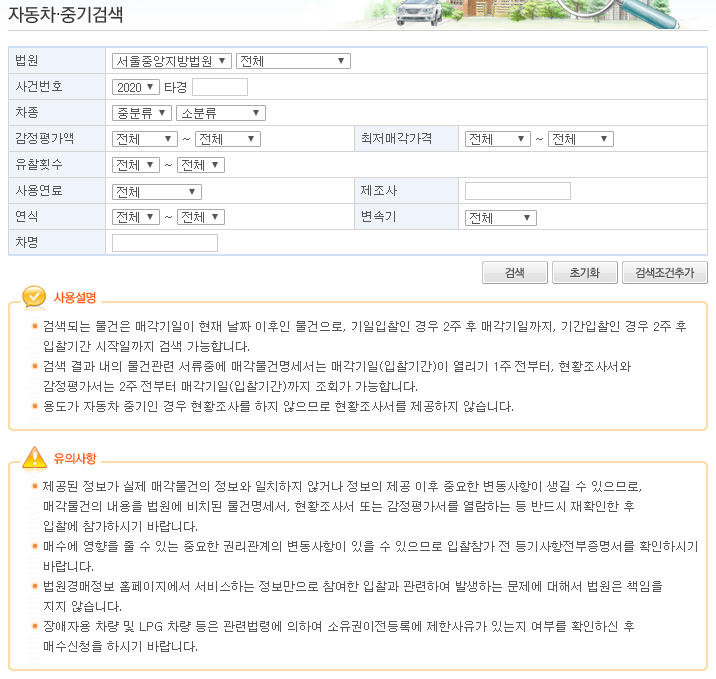Screen dimensions: 716x679
Task: Open the 2020 case year dropdown
Action: 136,87
